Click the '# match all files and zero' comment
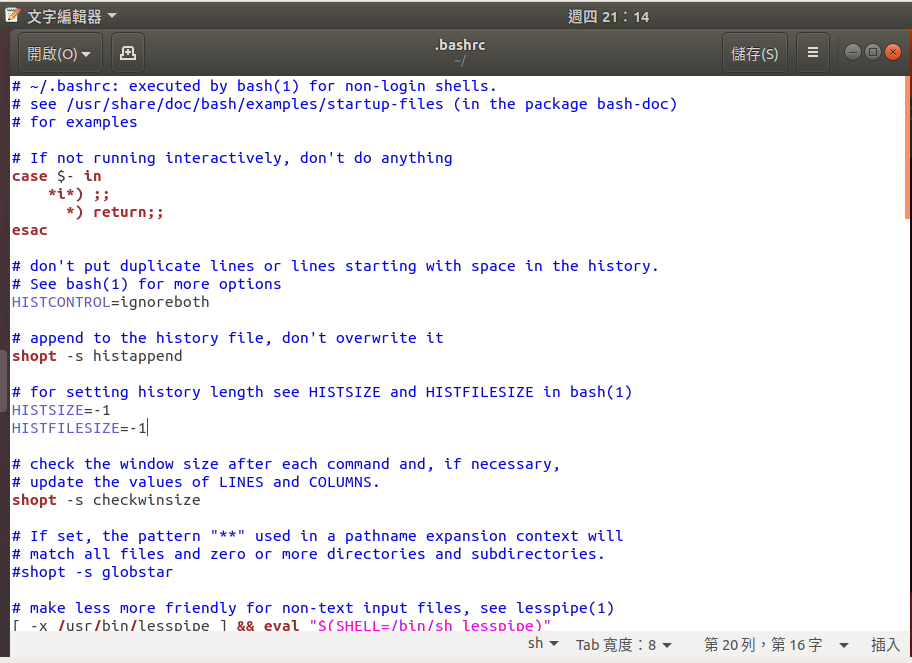The height and width of the screenshot is (663, 912). 308,554
